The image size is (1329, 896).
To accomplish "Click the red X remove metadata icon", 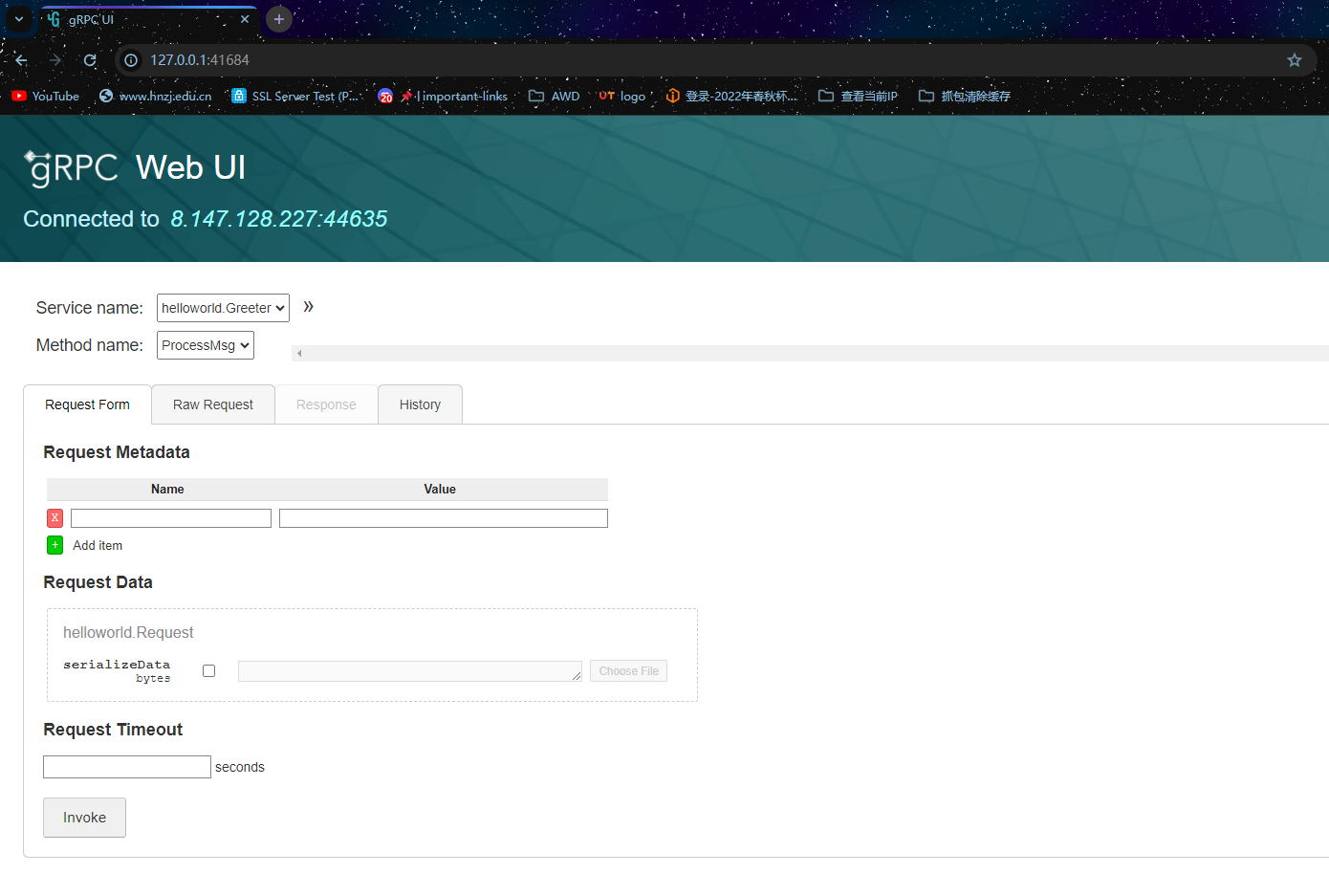I will pos(55,518).
